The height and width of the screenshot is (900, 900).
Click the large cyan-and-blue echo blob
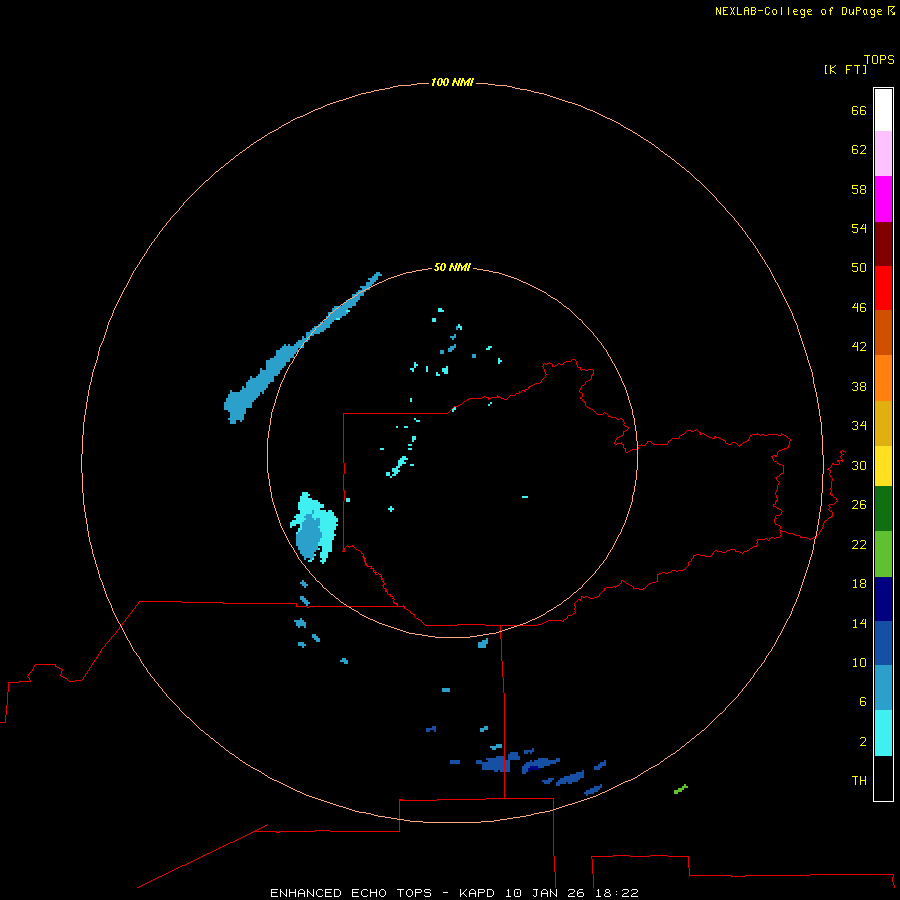coord(313,528)
